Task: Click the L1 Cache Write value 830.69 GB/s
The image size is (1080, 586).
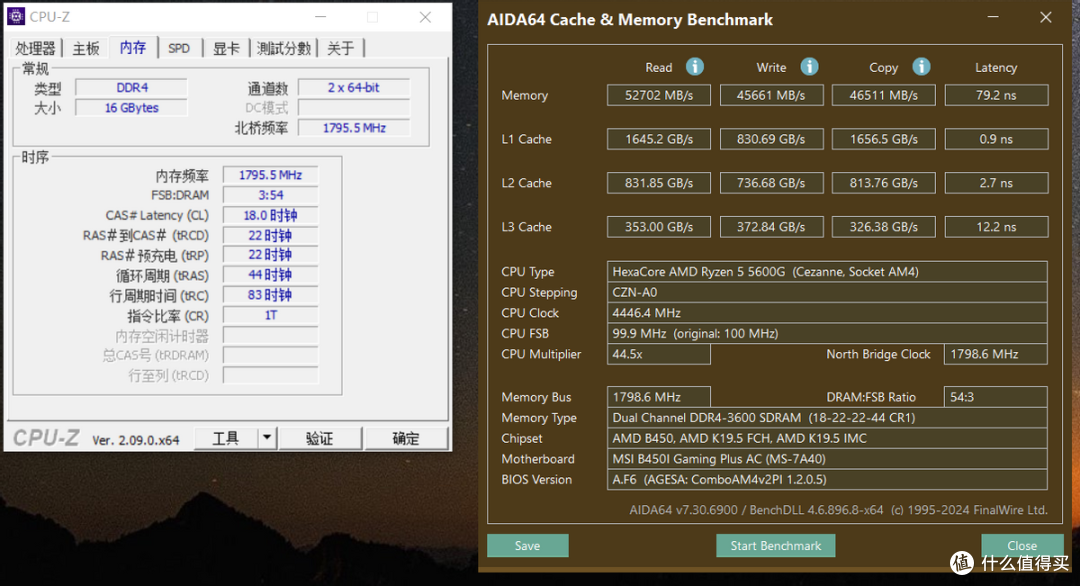Action: pyautogui.click(x=771, y=139)
